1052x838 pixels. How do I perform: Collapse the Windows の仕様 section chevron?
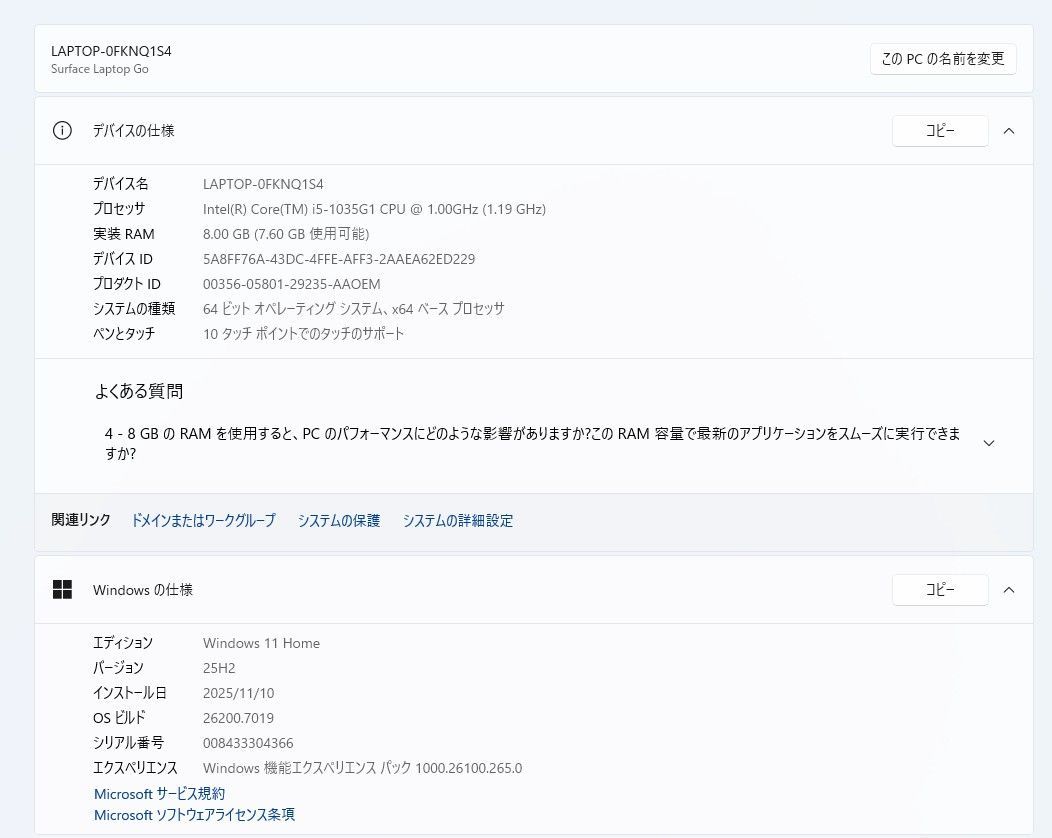[x=1008, y=590]
